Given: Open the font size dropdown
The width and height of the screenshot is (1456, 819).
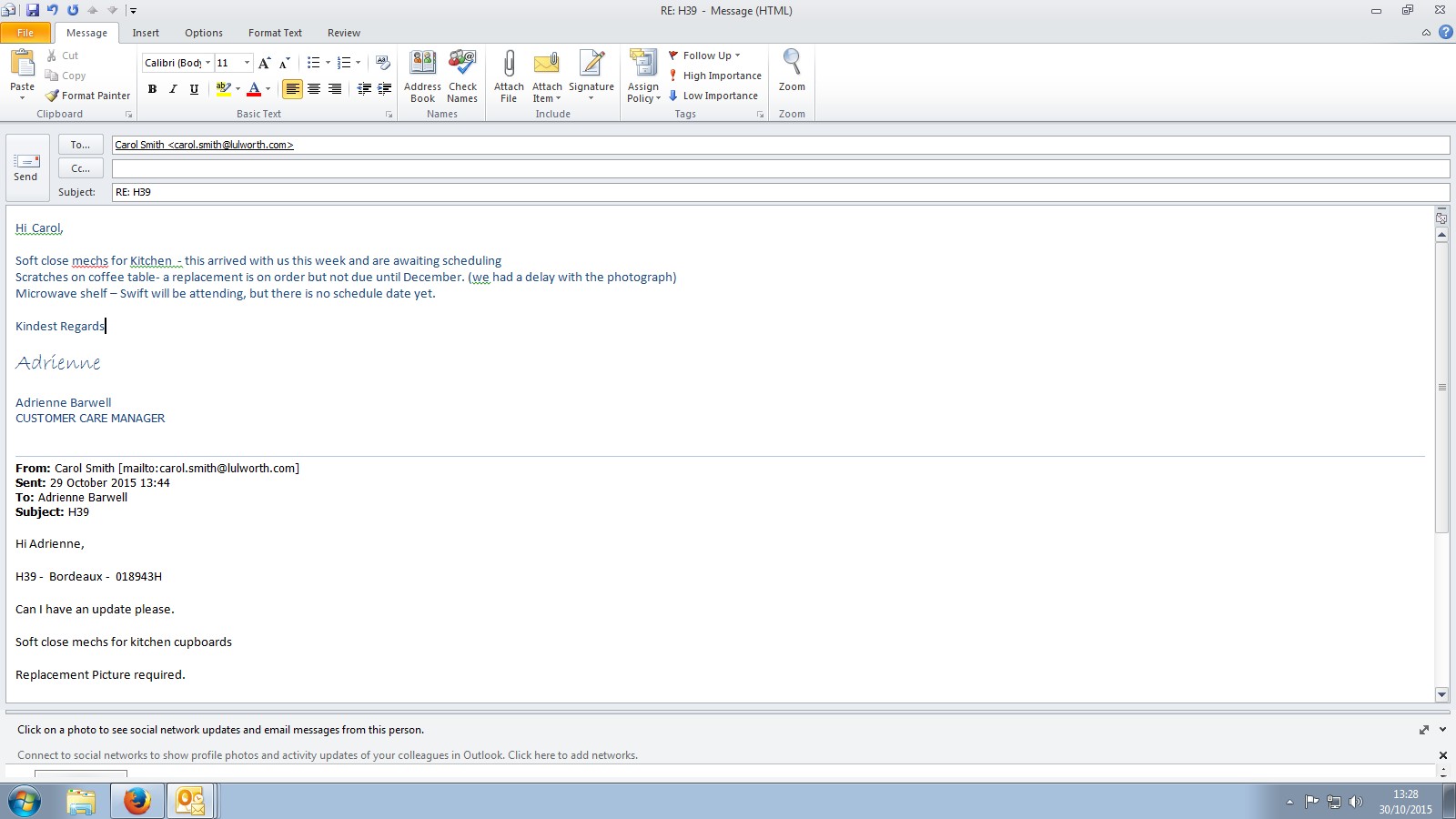Looking at the screenshot, I should coord(247,63).
